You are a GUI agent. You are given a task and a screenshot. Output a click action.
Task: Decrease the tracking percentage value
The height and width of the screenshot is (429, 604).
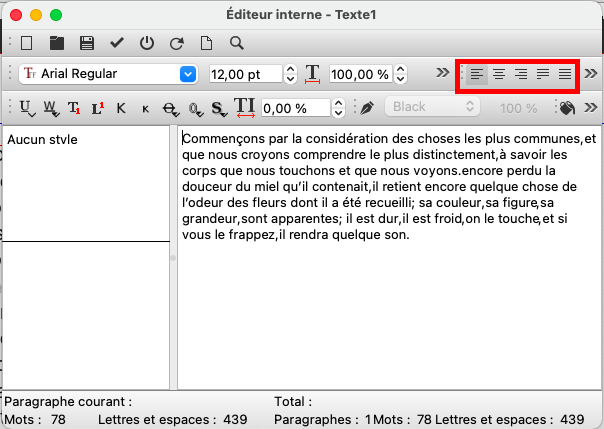[338, 113]
